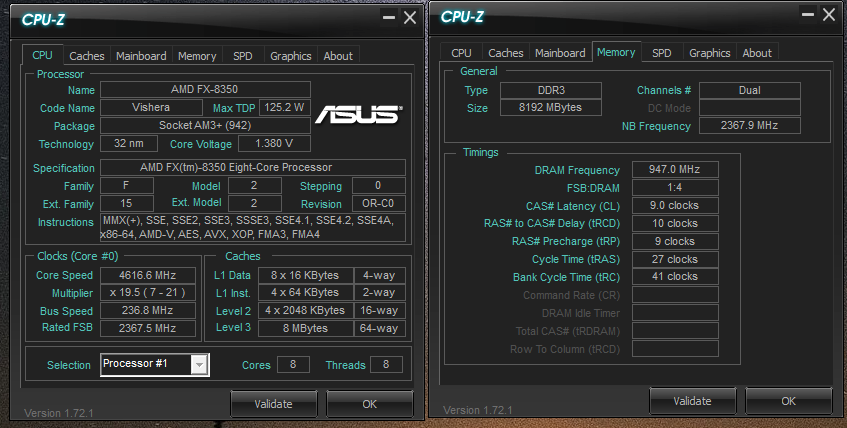Switch to Memory tab in left CPU-Z window
The width and height of the screenshot is (847, 428).
pos(197,56)
